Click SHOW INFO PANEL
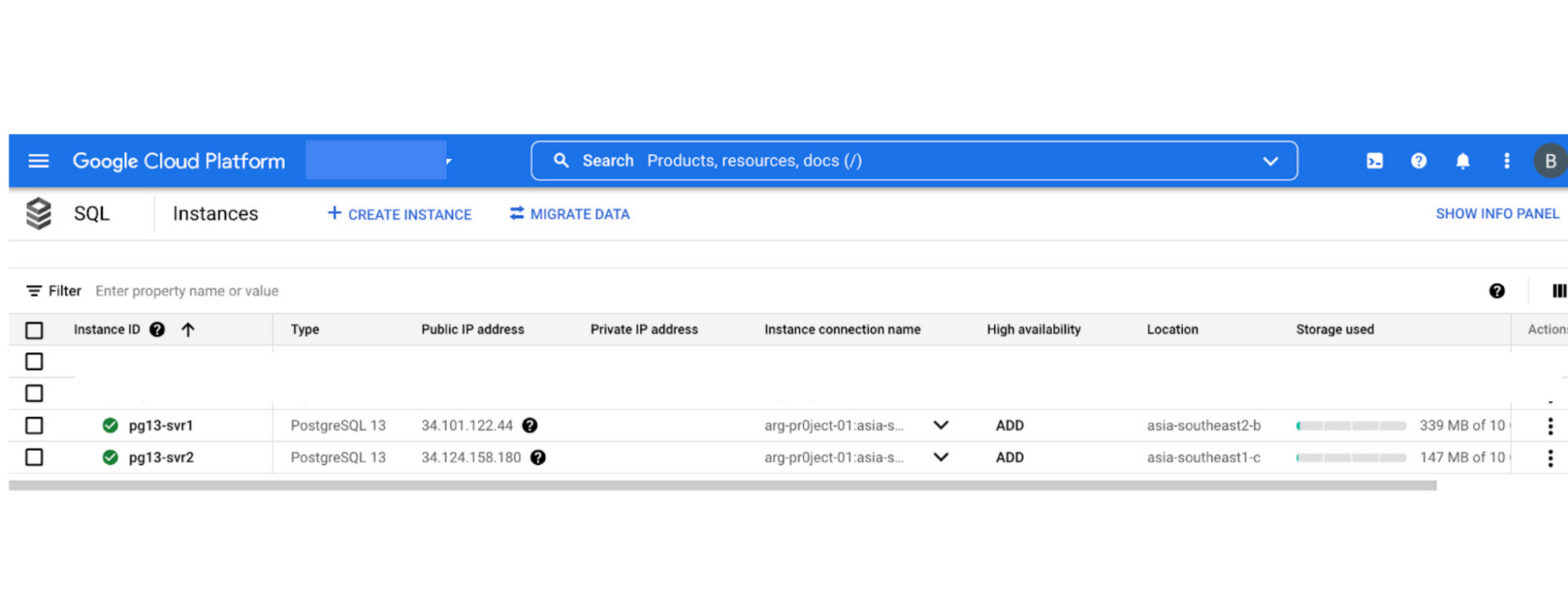This screenshot has height=610, width=1568. 1497,214
